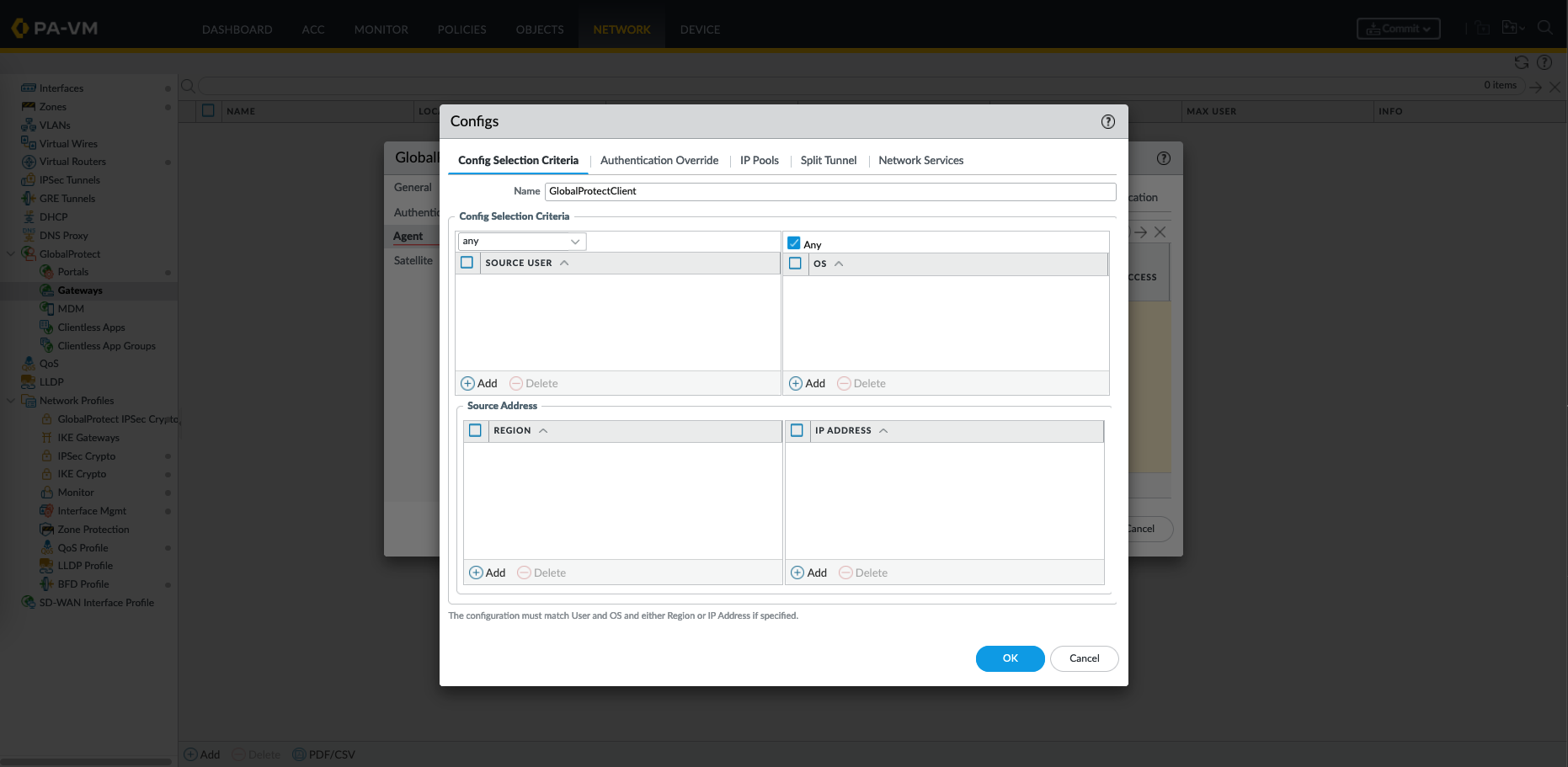Toggle the Source User select-all checkbox
Viewport: 1568px width, 767px height.
tap(467, 263)
